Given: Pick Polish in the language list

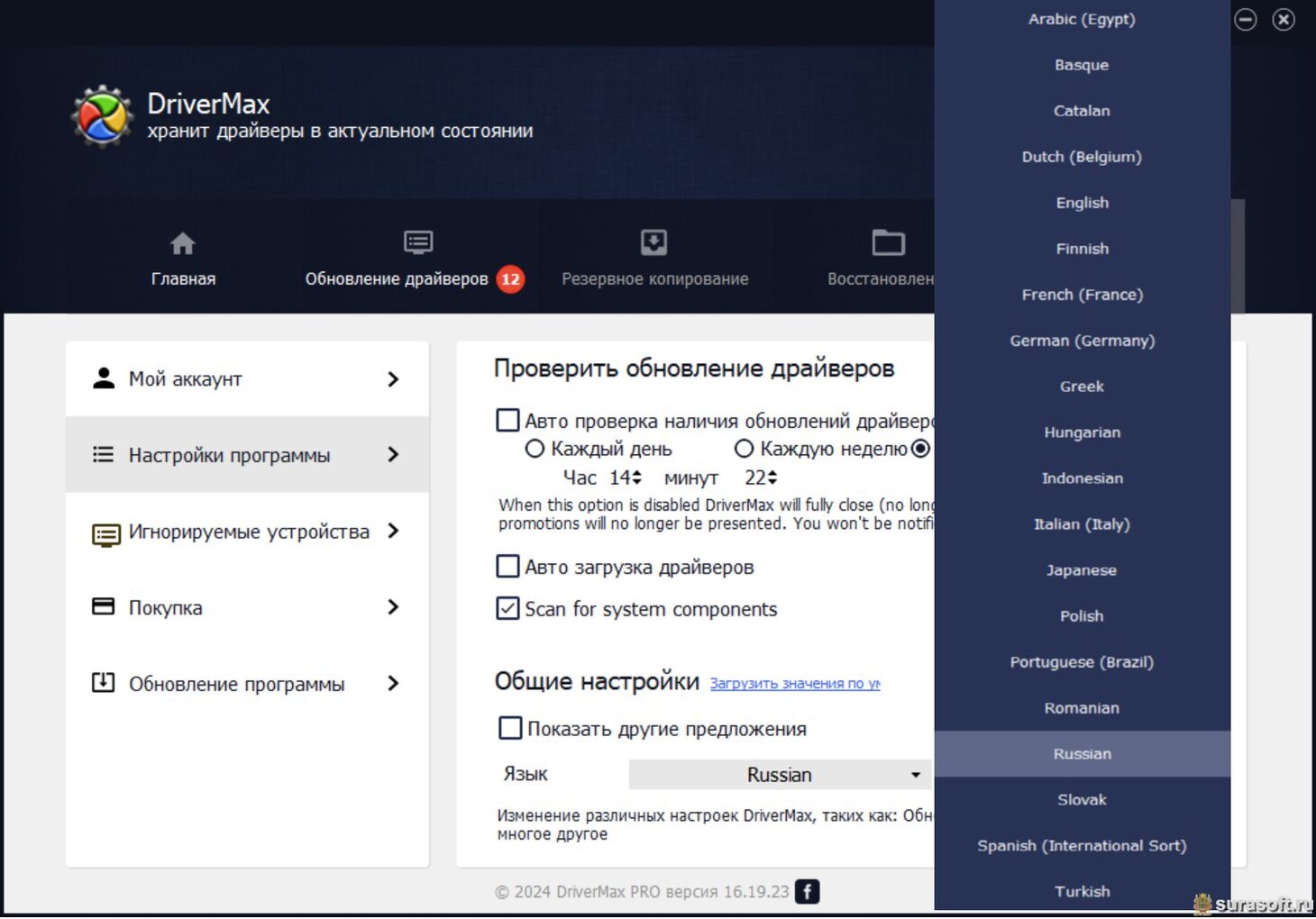Looking at the screenshot, I should pyautogui.click(x=1082, y=616).
